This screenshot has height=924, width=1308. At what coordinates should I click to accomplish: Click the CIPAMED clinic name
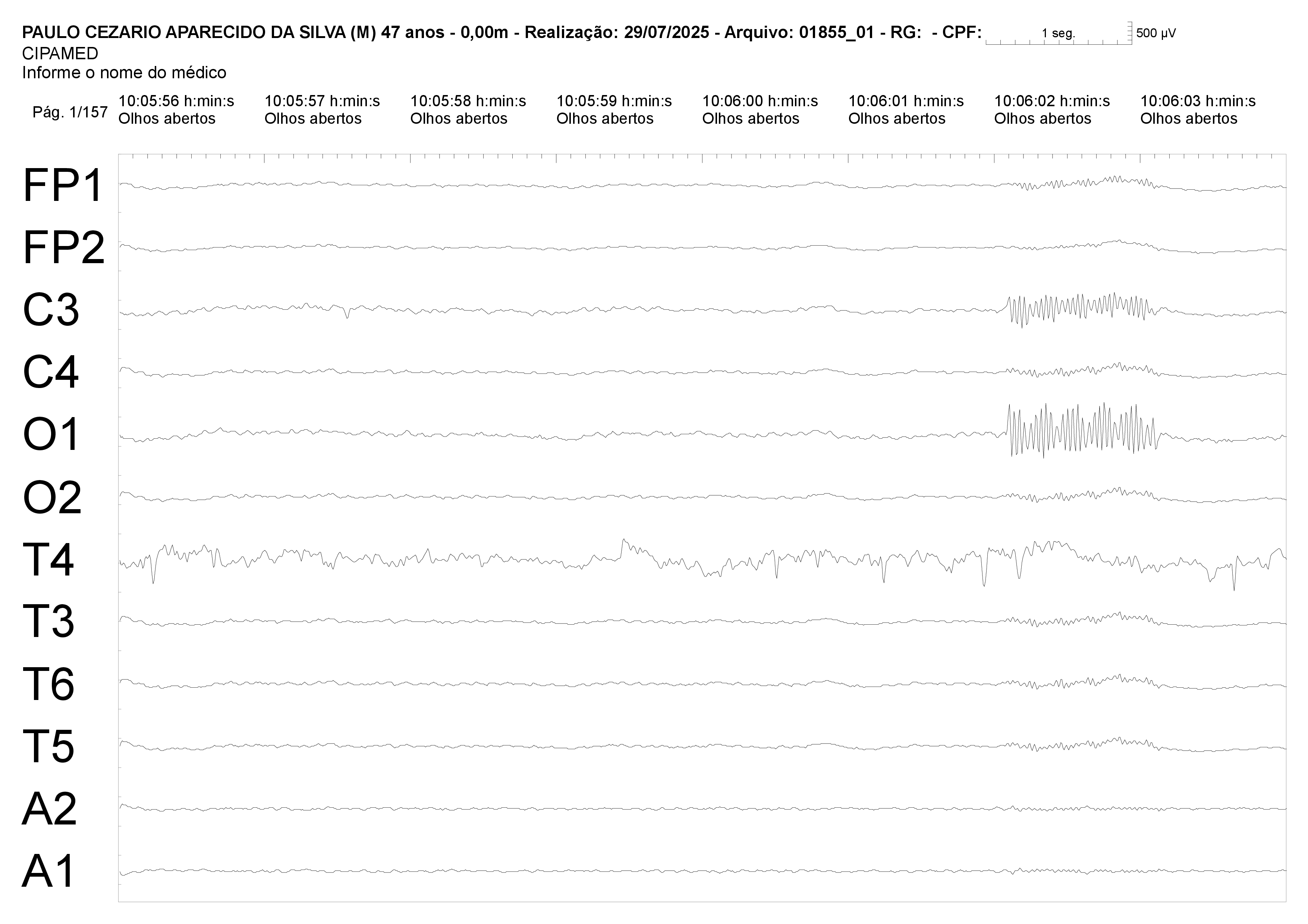(x=60, y=54)
